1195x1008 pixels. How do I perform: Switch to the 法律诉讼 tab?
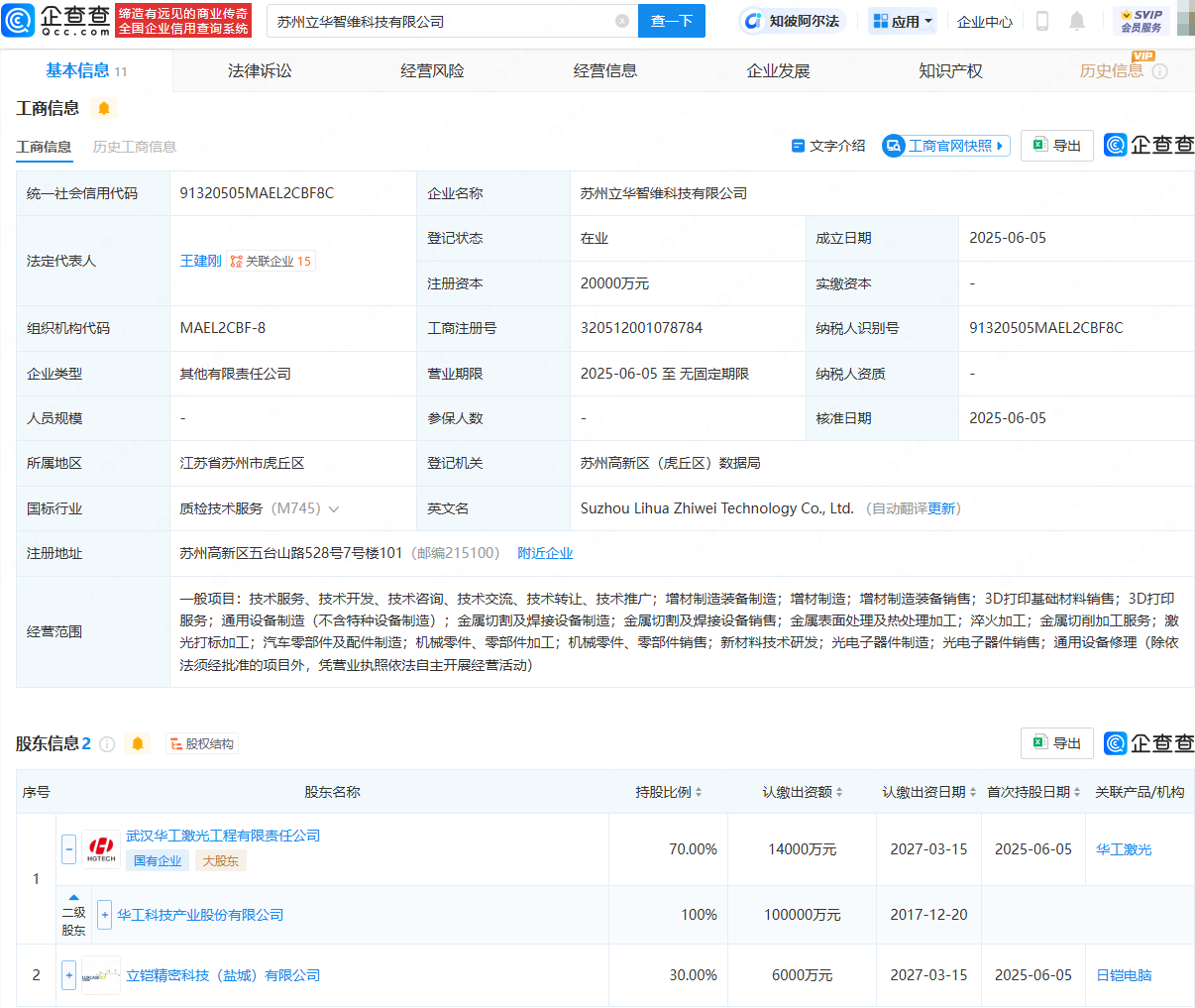tap(260, 70)
